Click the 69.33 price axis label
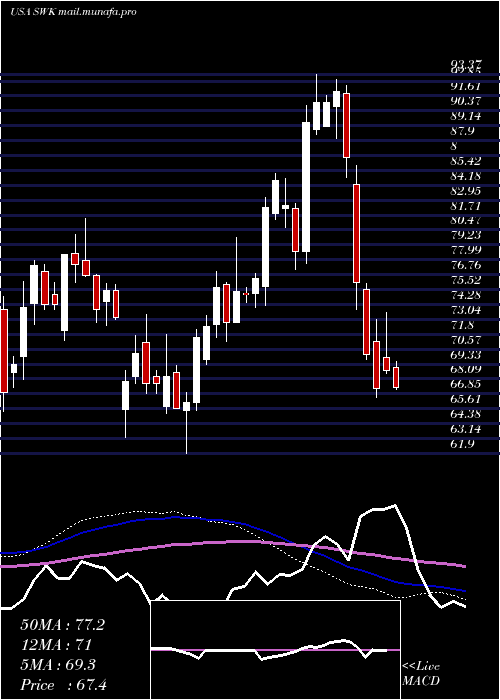Image resolution: width=500 pixels, height=700 pixels. [466, 354]
